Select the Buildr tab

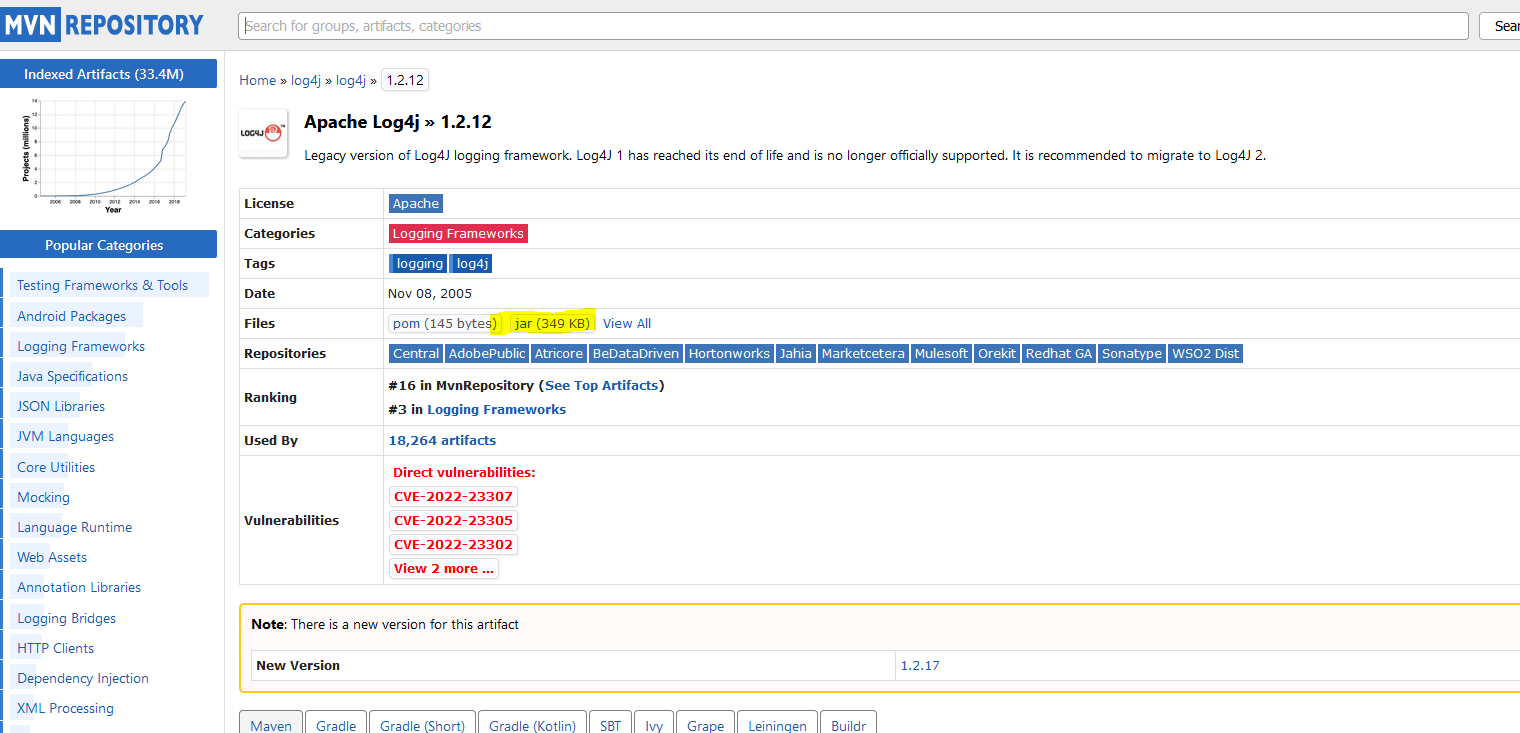pyautogui.click(x=849, y=724)
